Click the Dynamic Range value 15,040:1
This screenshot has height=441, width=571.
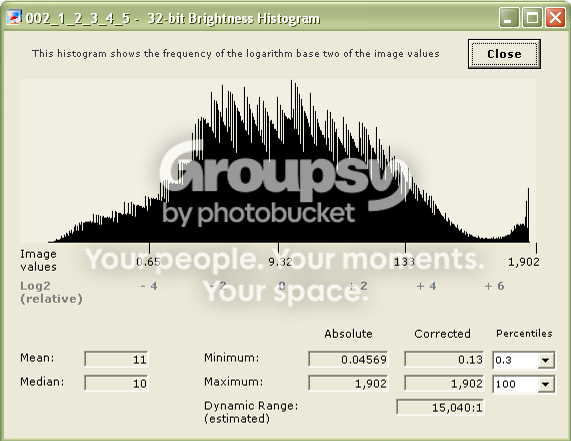coord(440,407)
